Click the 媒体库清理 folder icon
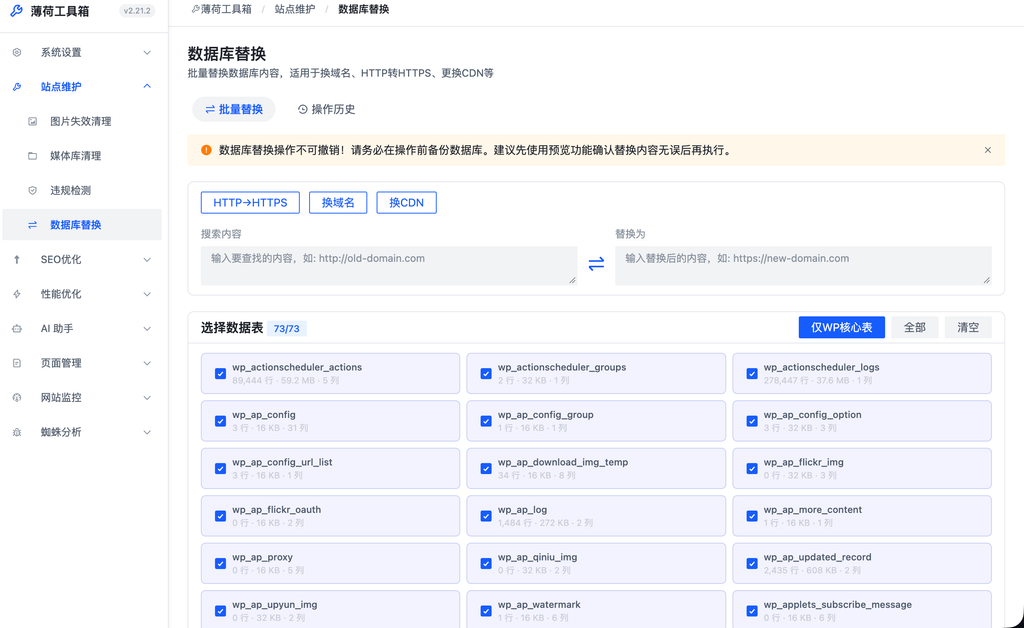Screen dimensions: 1024x628 pyautogui.click(x=33, y=156)
